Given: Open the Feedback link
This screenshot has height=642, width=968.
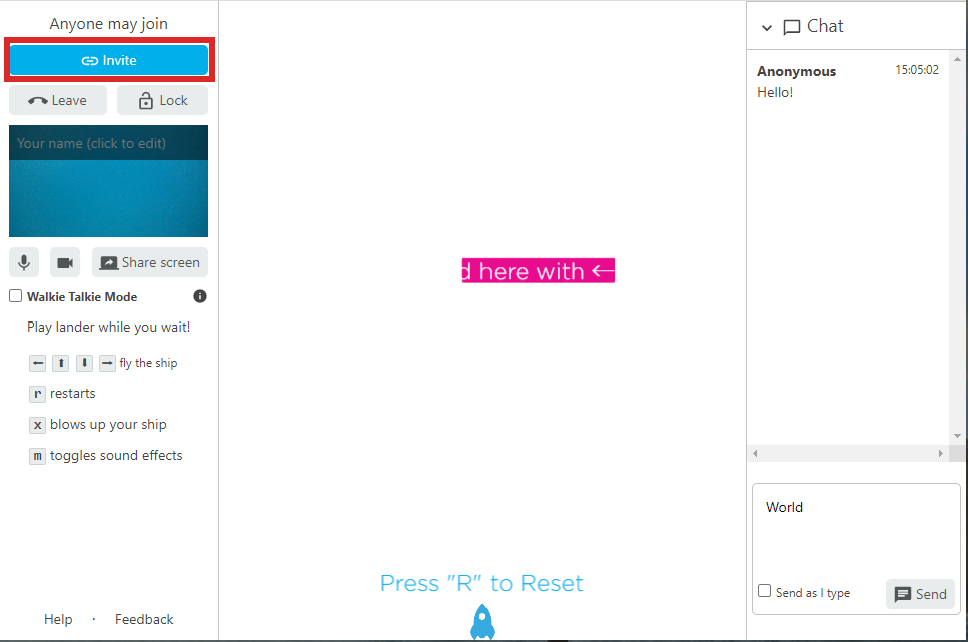Looking at the screenshot, I should coord(144,619).
